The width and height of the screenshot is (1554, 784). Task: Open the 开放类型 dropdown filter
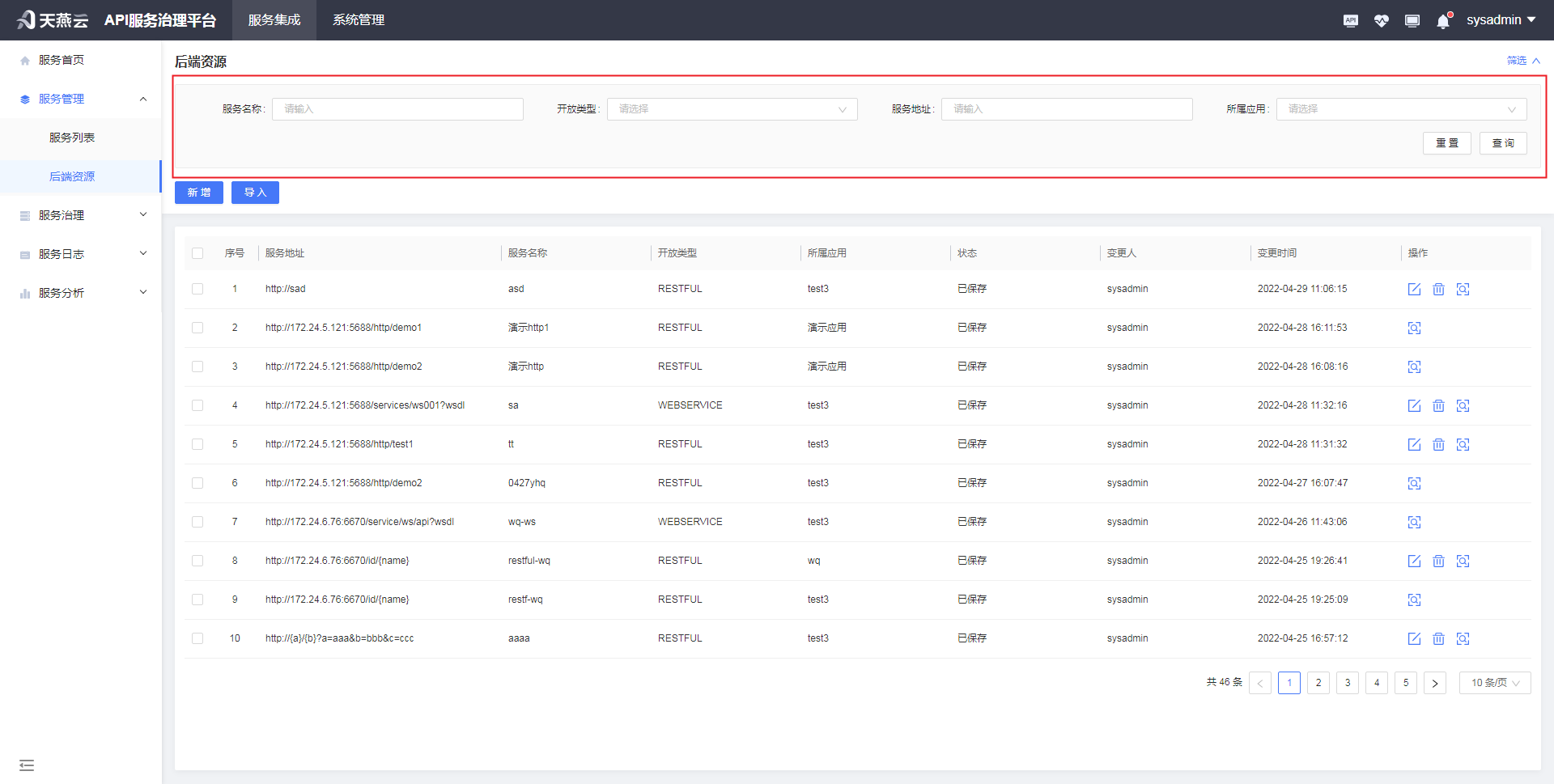point(732,109)
